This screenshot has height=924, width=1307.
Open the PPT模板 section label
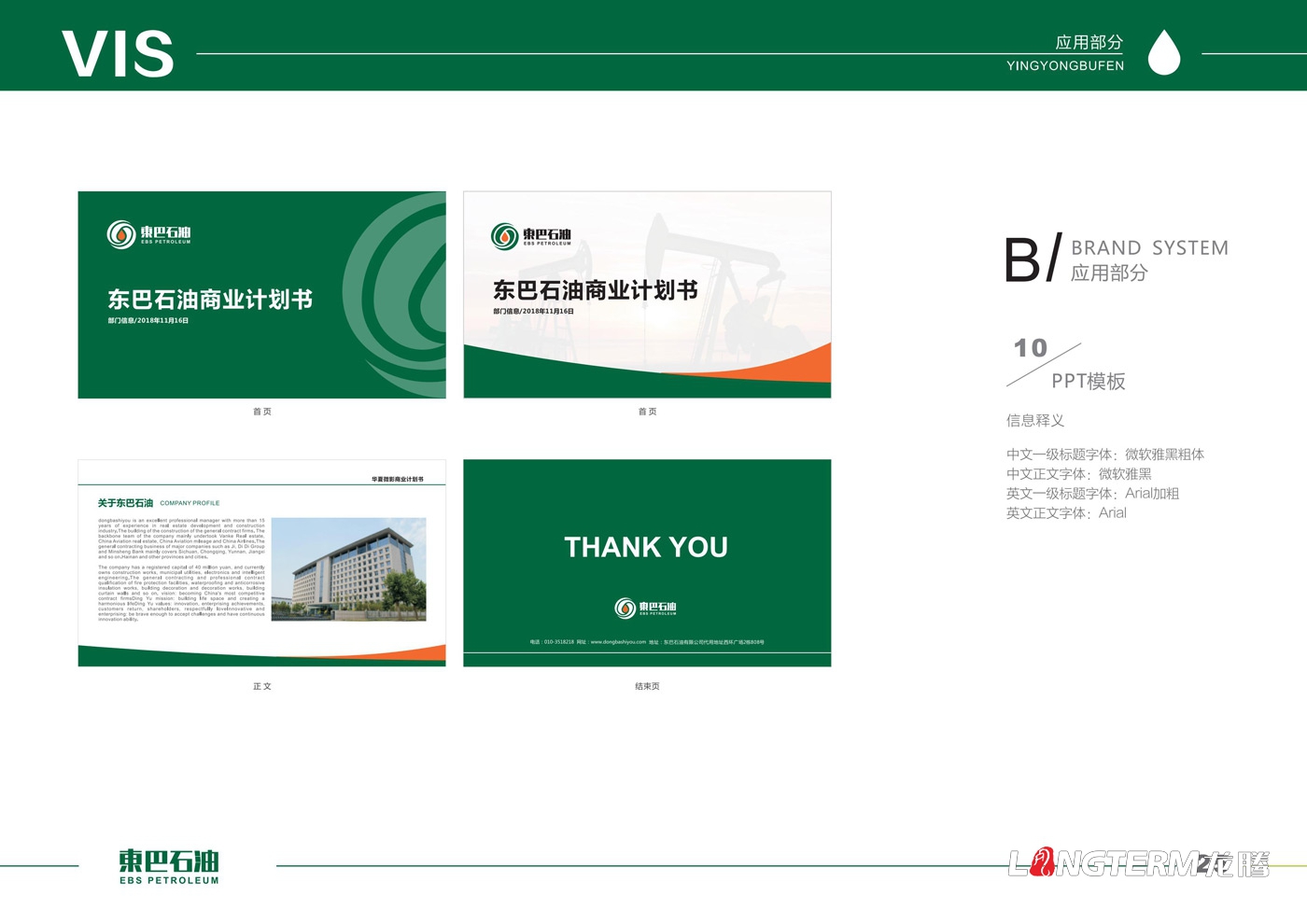[1089, 382]
